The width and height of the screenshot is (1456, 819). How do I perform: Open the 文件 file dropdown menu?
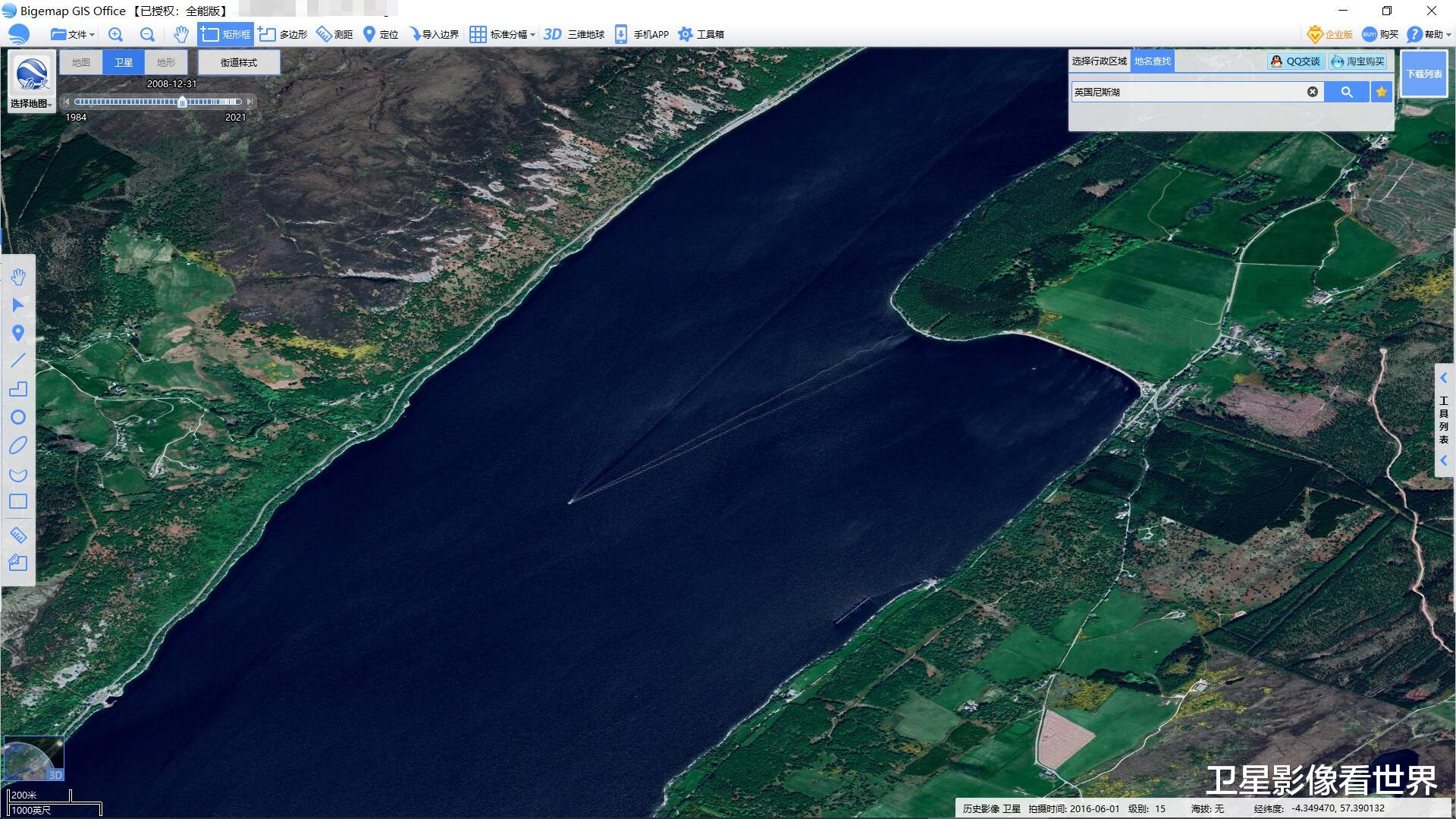73,34
